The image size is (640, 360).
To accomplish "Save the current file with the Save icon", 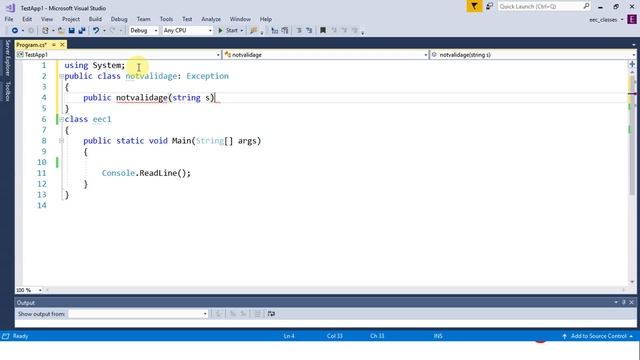I will [x=71, y=31].
